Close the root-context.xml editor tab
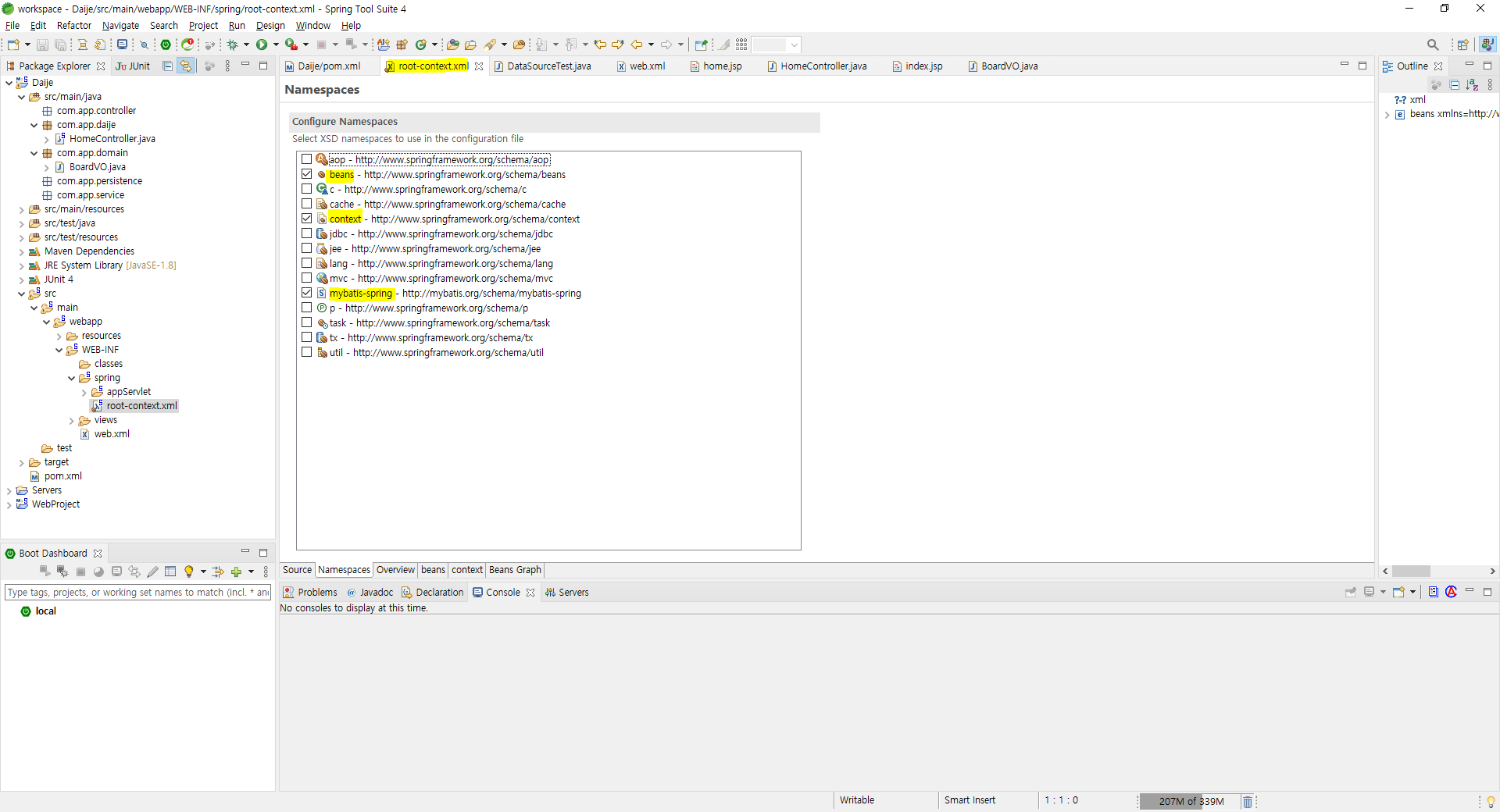Screen dimensions: 1500x812 click(479, 66)
